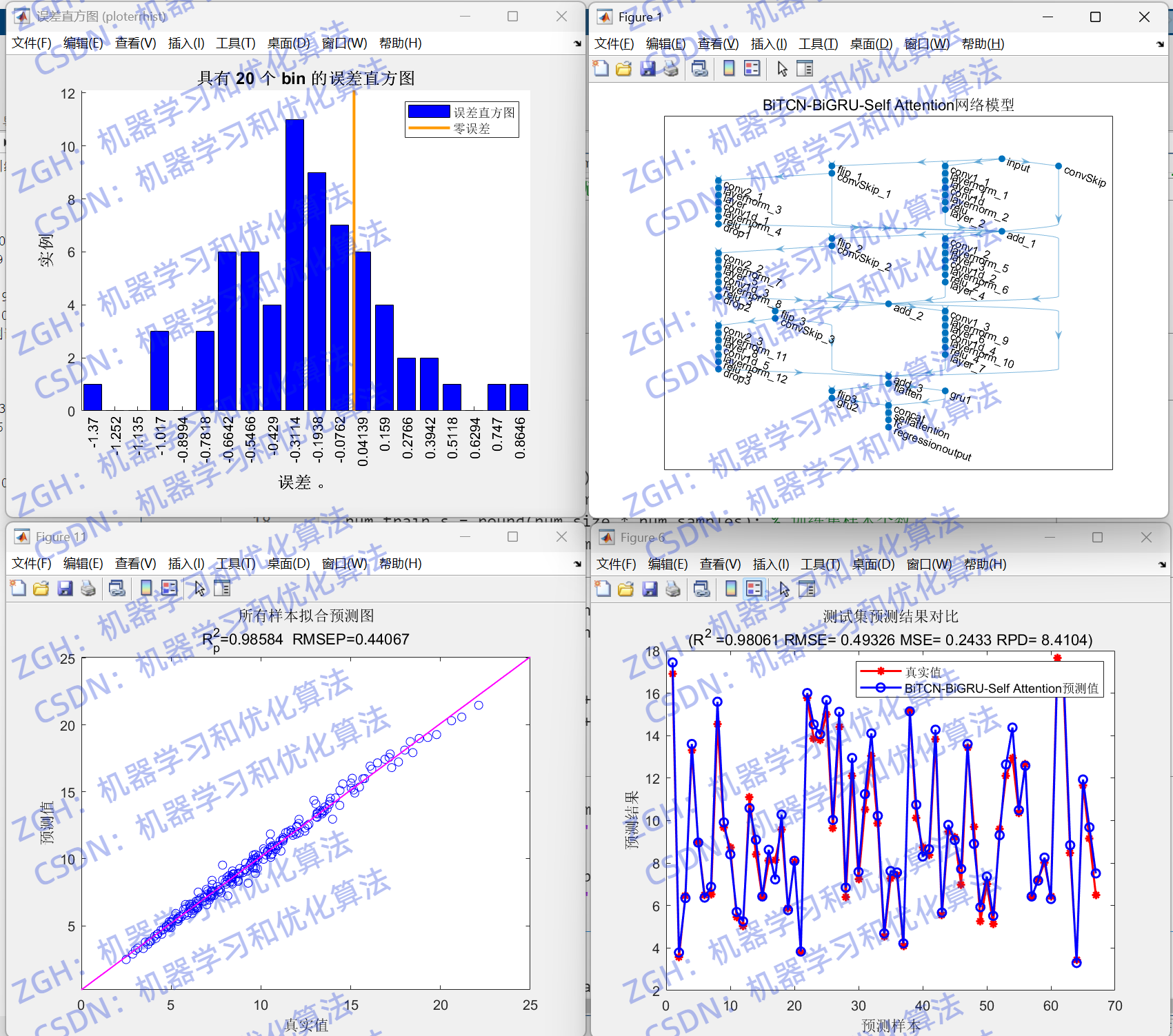Open the 文件(F) menu in Figure 1
The width and height of the screenshot is (1173, 1036).
[x=612, y=43]
